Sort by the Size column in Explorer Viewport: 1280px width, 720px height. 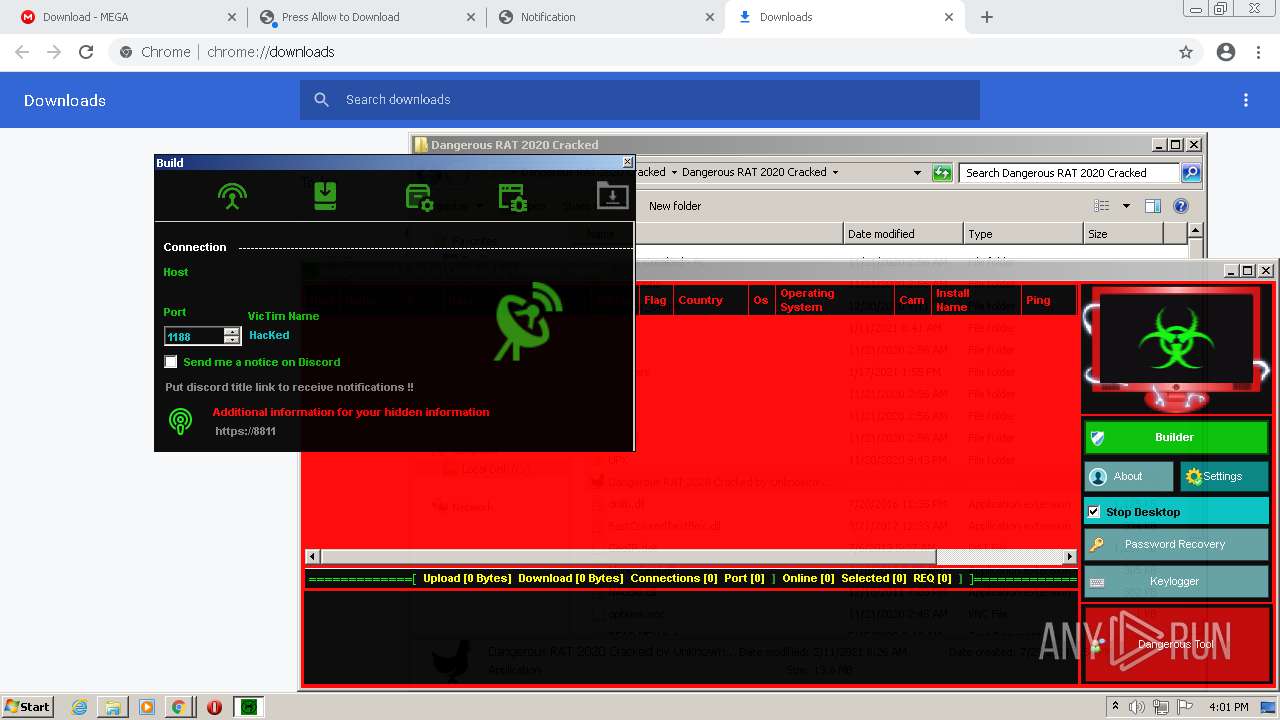click(1123, 234)
